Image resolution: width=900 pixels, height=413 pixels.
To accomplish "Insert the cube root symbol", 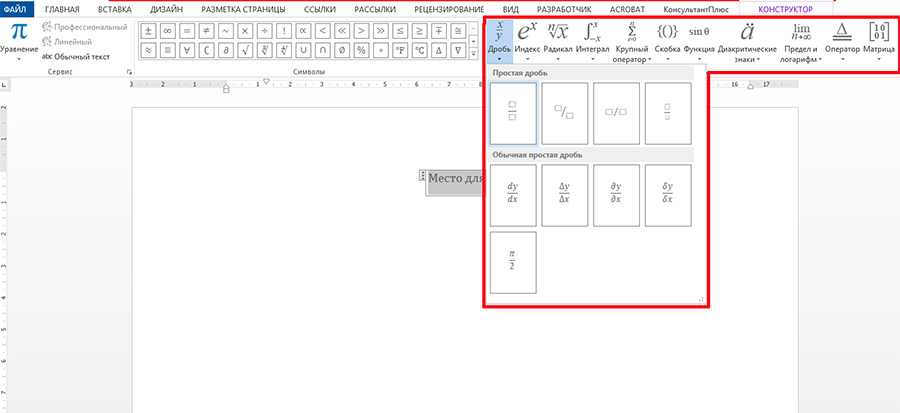I will pyautogui.click(x=265, y=50).
